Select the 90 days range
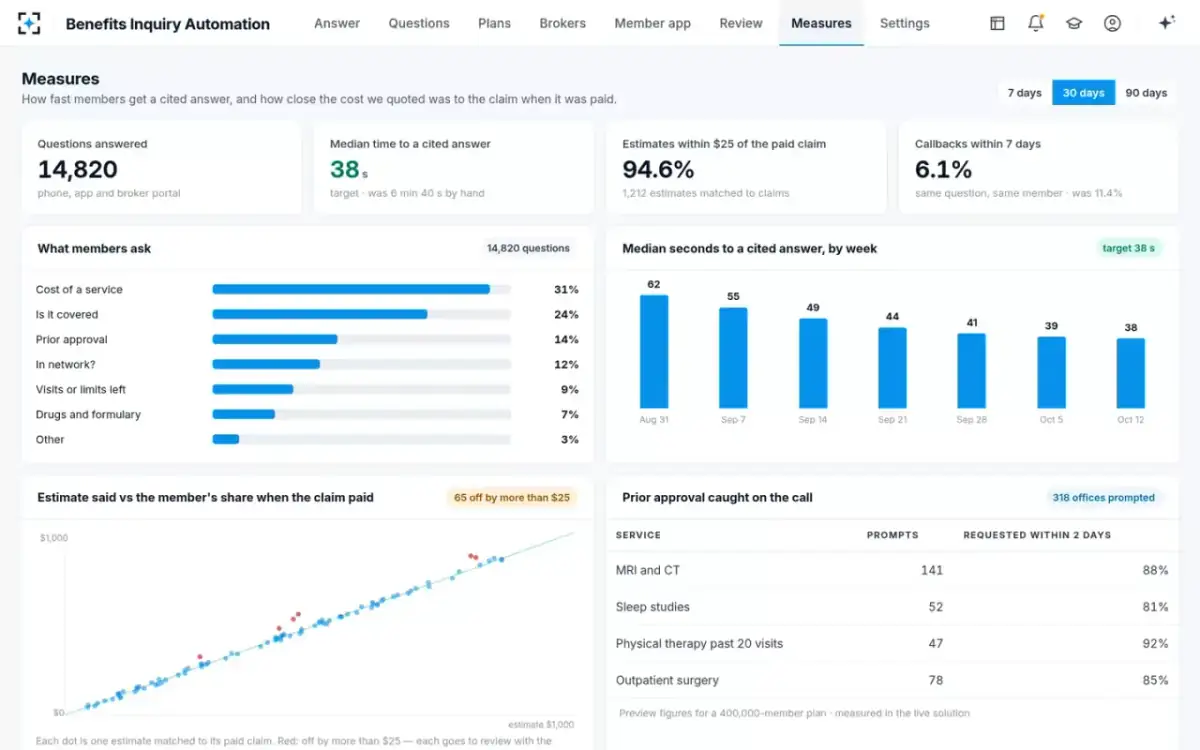Screen dimensions: 1200x750 tap(1146, 93)
